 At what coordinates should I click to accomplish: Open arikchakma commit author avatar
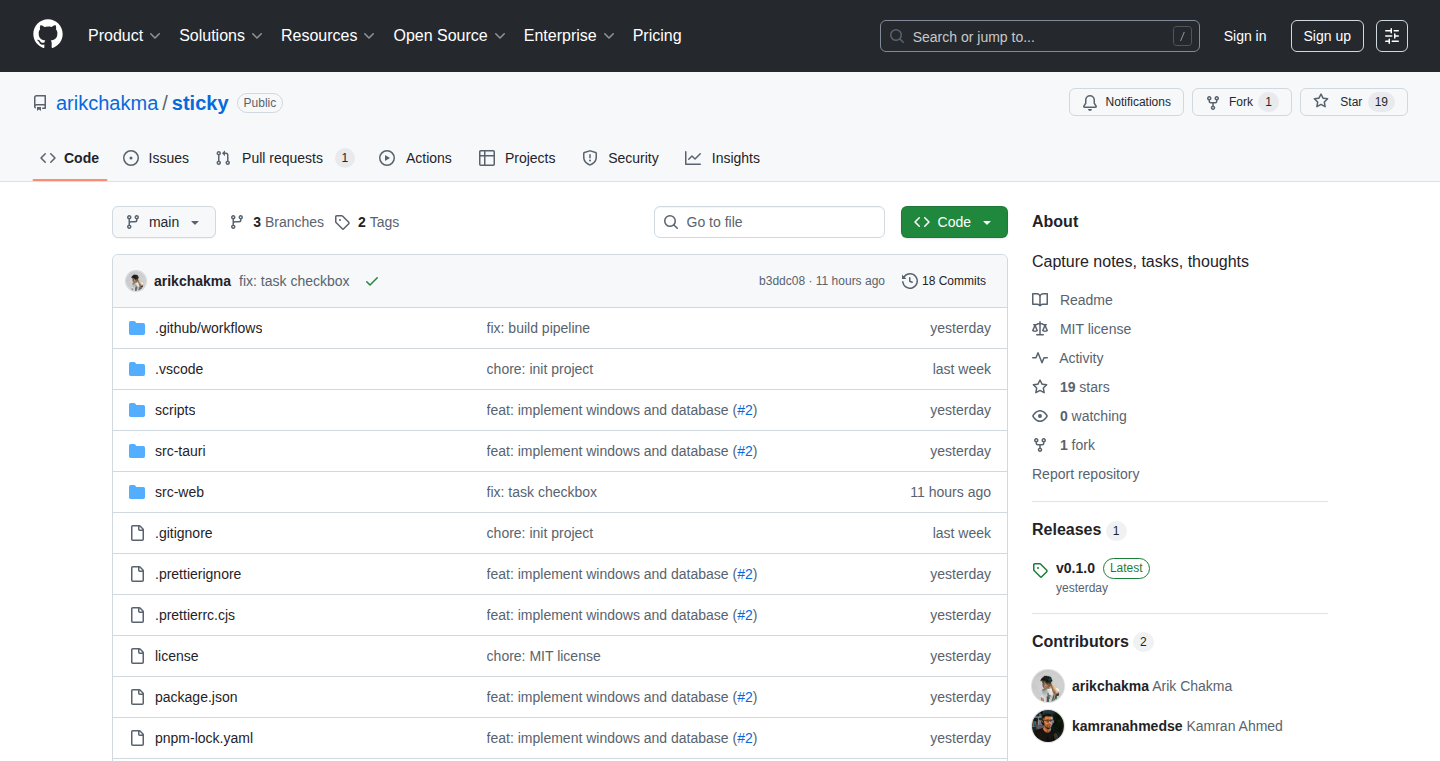pos(136,281)
